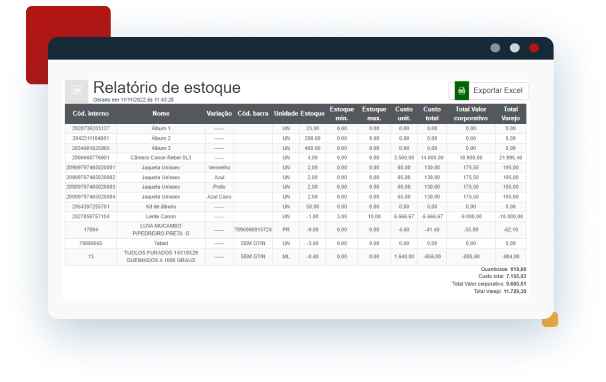Viewport: 606px width, 382px height.
Task: Click the green Excel spreadsheet icon
Action: 461,91
